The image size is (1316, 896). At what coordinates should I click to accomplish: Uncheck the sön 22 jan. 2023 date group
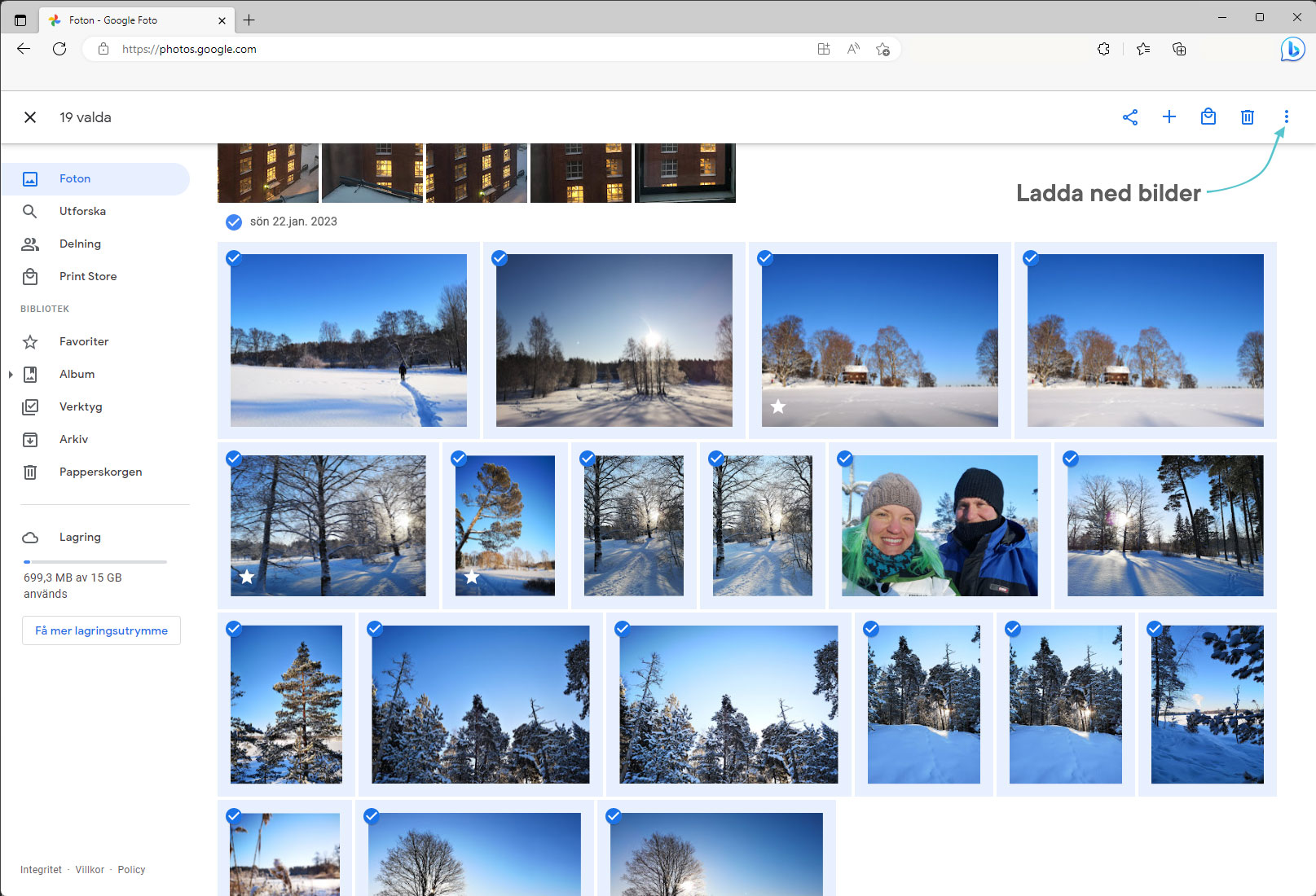point(234,222)
